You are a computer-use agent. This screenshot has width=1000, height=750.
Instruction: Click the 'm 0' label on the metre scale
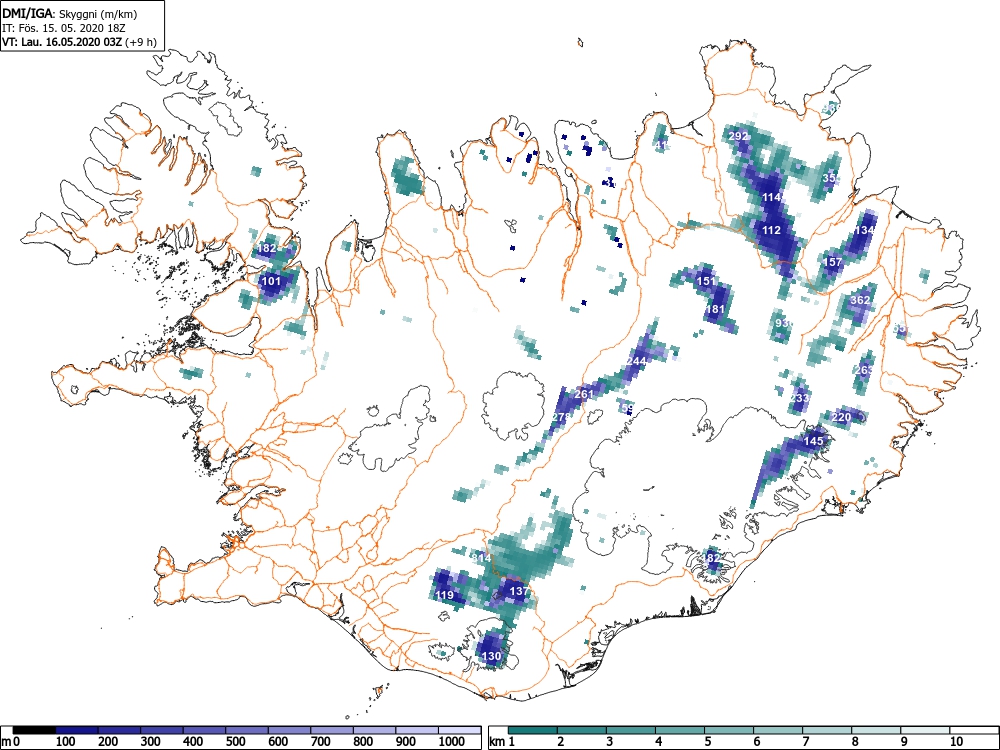[x=12, y=742]
